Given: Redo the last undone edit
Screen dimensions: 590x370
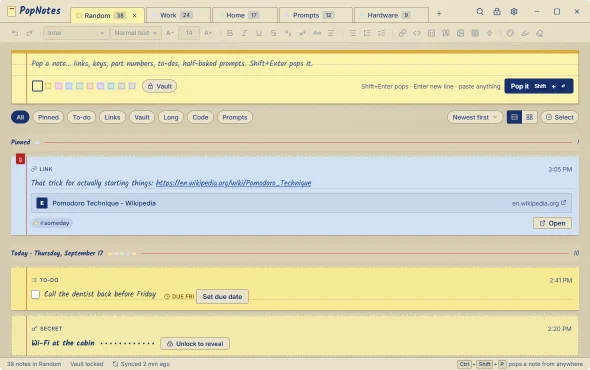Looking at the screenshot, I should pos(29,33).
